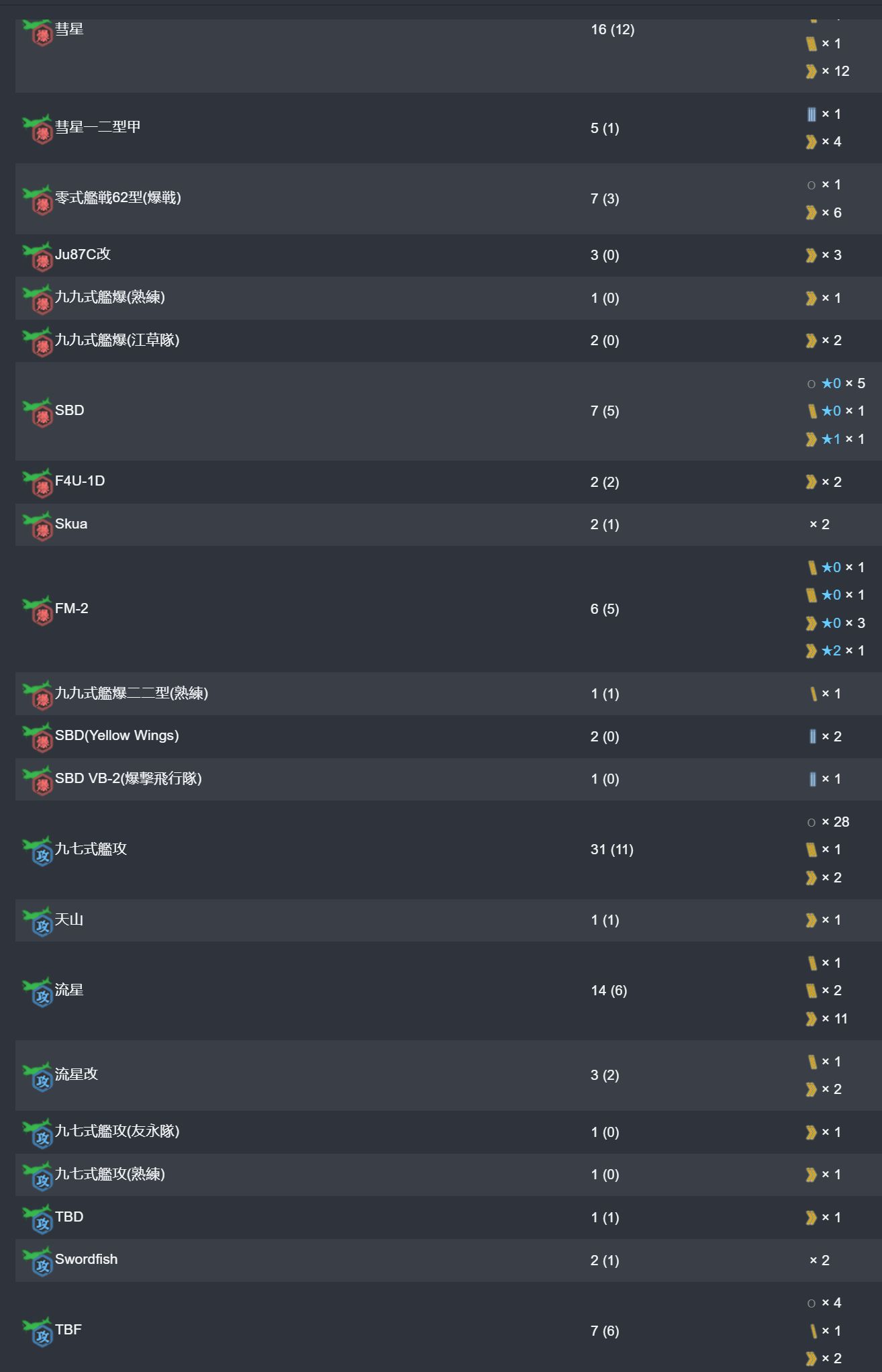This screenshot has height=1372, width=882.
Task: Click the torpedo bomber icon next to 流星改
Action: click(38, 1076)
